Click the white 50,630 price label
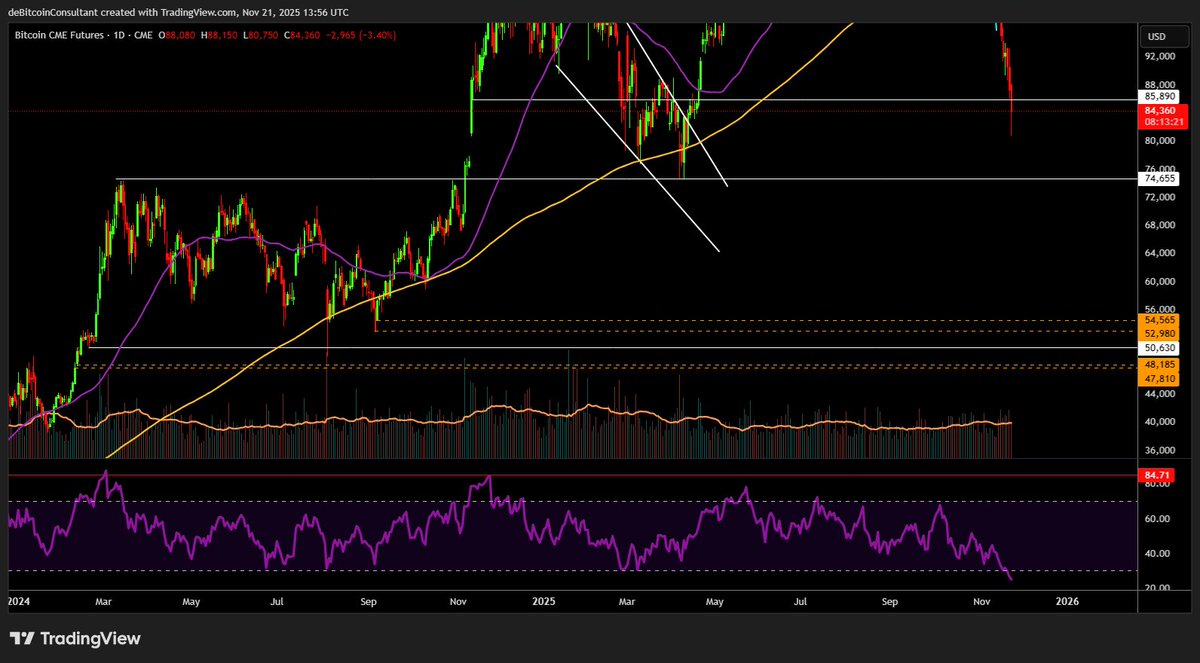Viewport: 1200px width, 663px height. click(1159, 348)
